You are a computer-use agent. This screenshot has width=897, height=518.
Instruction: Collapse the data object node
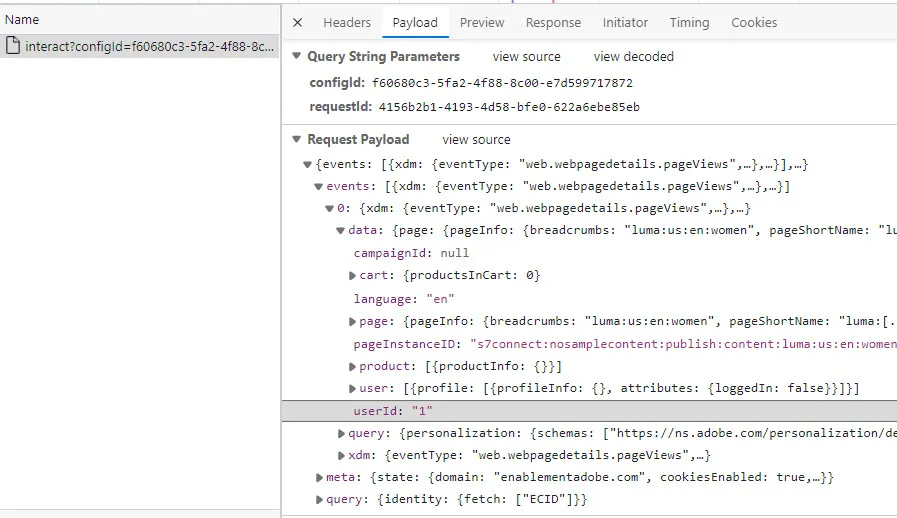[340, 231]
